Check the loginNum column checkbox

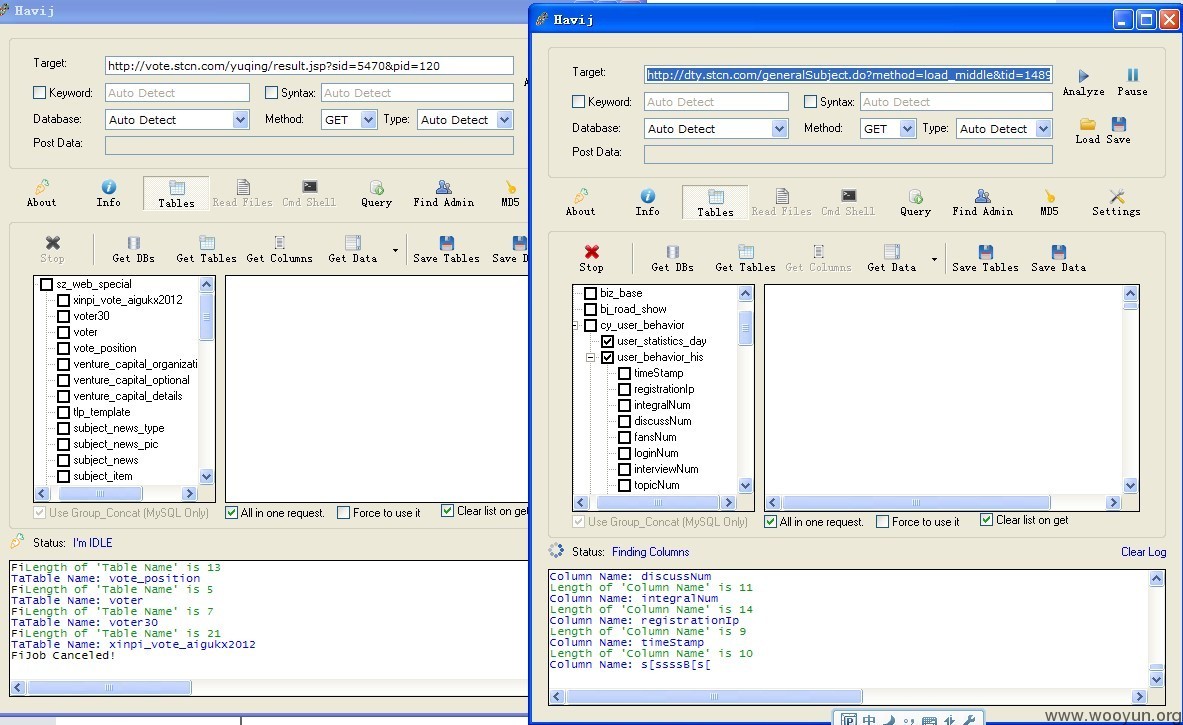pos(625,453)
